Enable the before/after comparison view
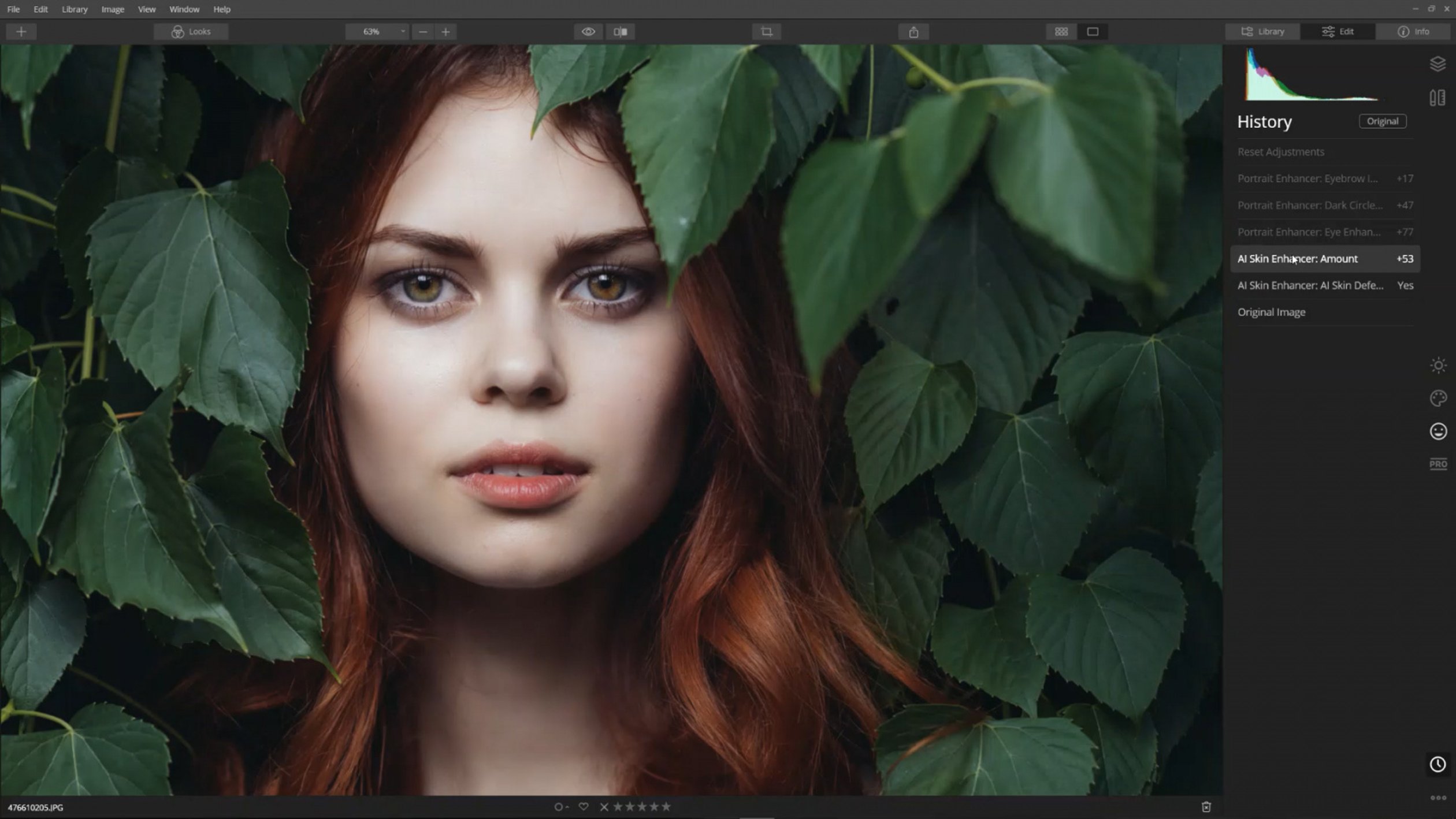The image size is (1456, 819). coord(619,32)
